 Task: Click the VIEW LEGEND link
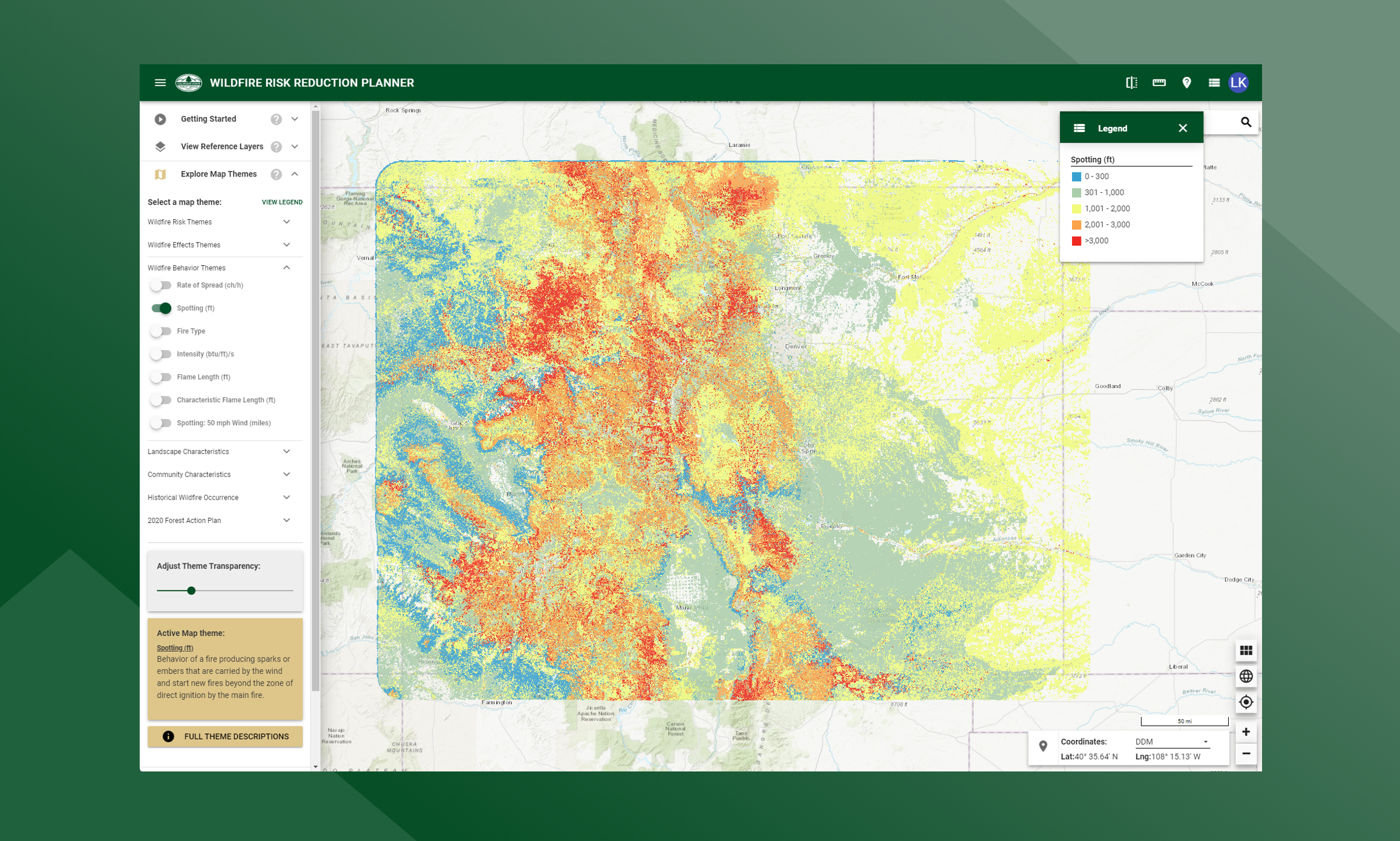(282, 202)
